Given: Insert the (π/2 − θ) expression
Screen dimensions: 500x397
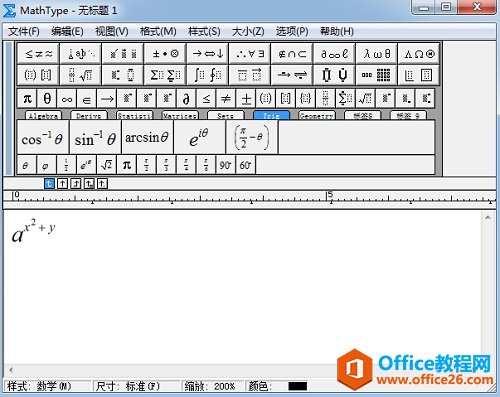Looking at the screenshot, I should coord(252,137).
